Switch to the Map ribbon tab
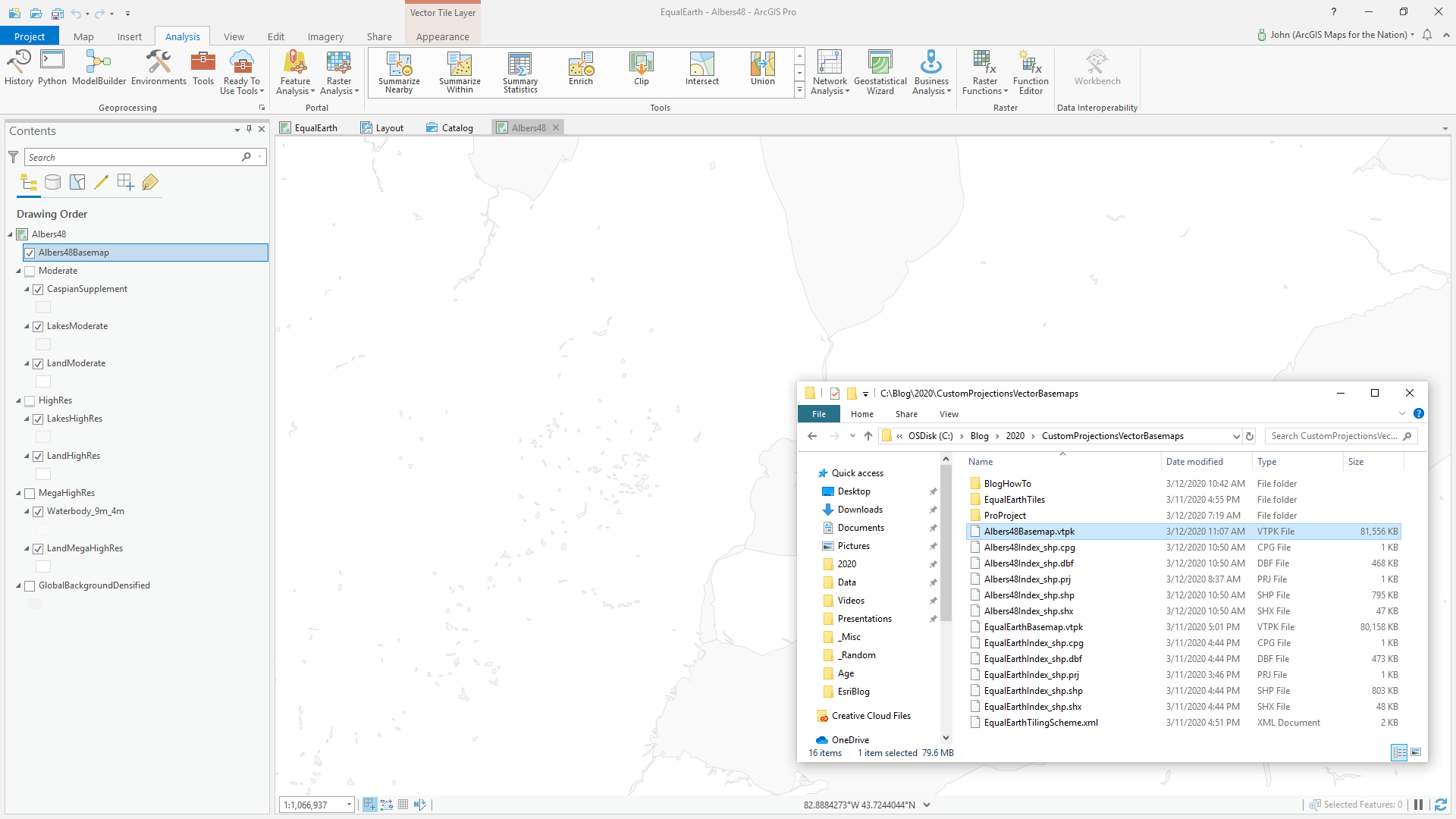Image resolution: width=1456 pixels, height=819 pixels. pos(83,36)
